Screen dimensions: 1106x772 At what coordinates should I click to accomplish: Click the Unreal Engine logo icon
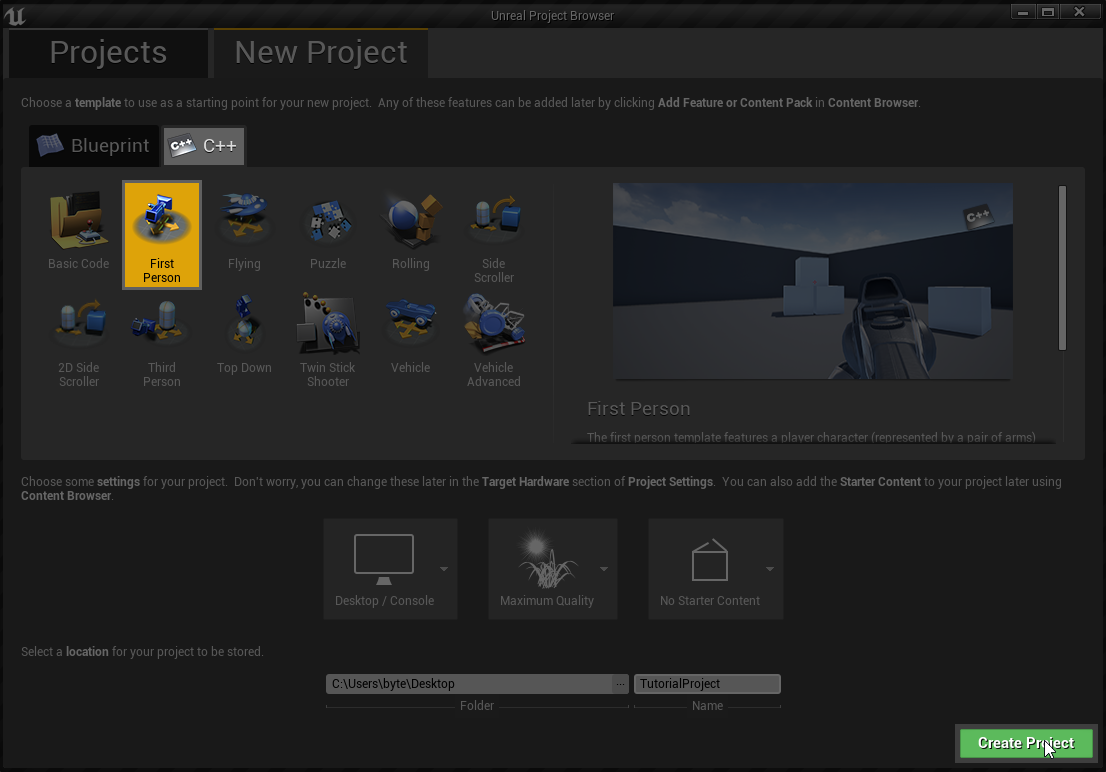(15, 16)
